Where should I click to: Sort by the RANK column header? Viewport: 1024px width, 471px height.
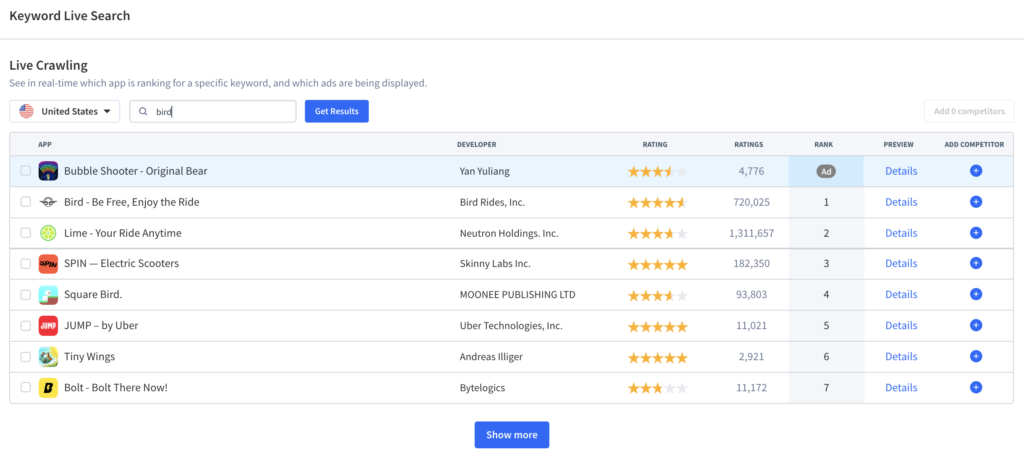(824, 144)
